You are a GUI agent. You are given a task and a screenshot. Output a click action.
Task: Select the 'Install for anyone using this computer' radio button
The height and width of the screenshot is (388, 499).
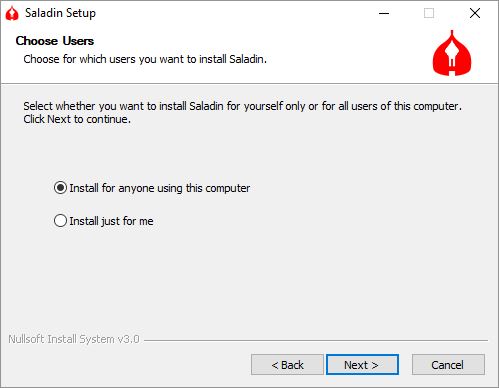(60, 188)
